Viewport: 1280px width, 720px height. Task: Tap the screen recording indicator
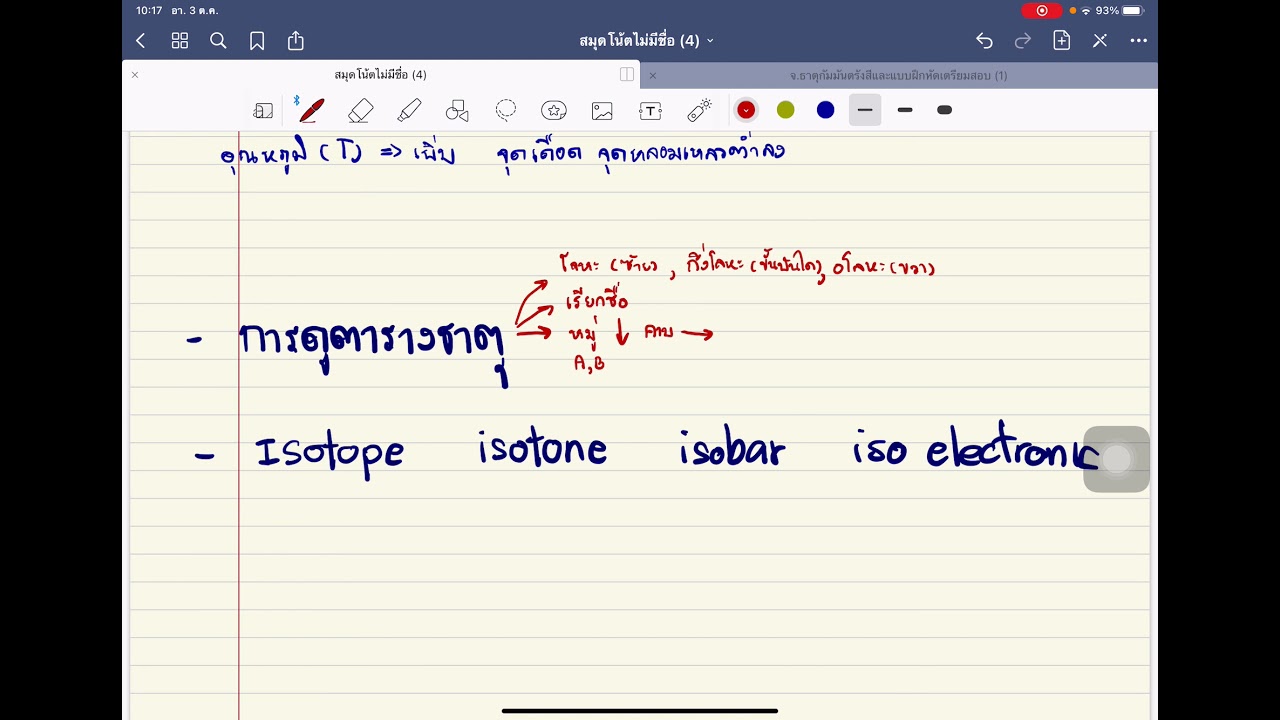pyautogui.click(x=1042, y=10)
